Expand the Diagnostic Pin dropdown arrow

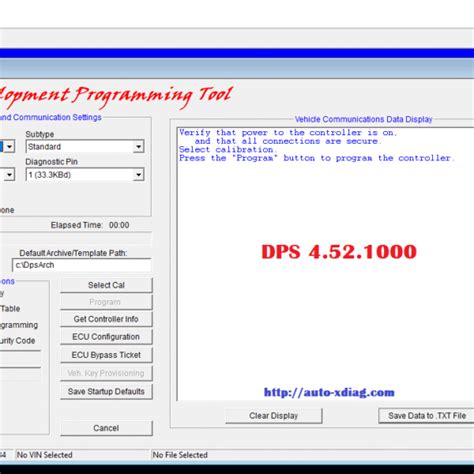click(x=138, y=175)
